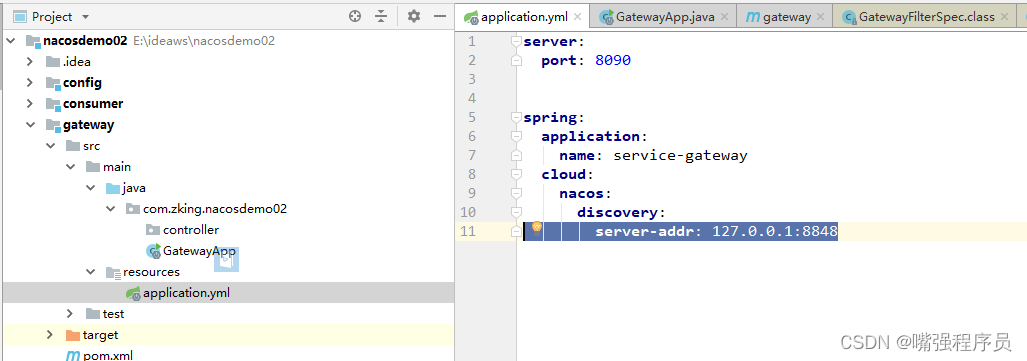Click the nacosdemo02 project root name
1027x361 pixels.
click(x=85, y=41)
